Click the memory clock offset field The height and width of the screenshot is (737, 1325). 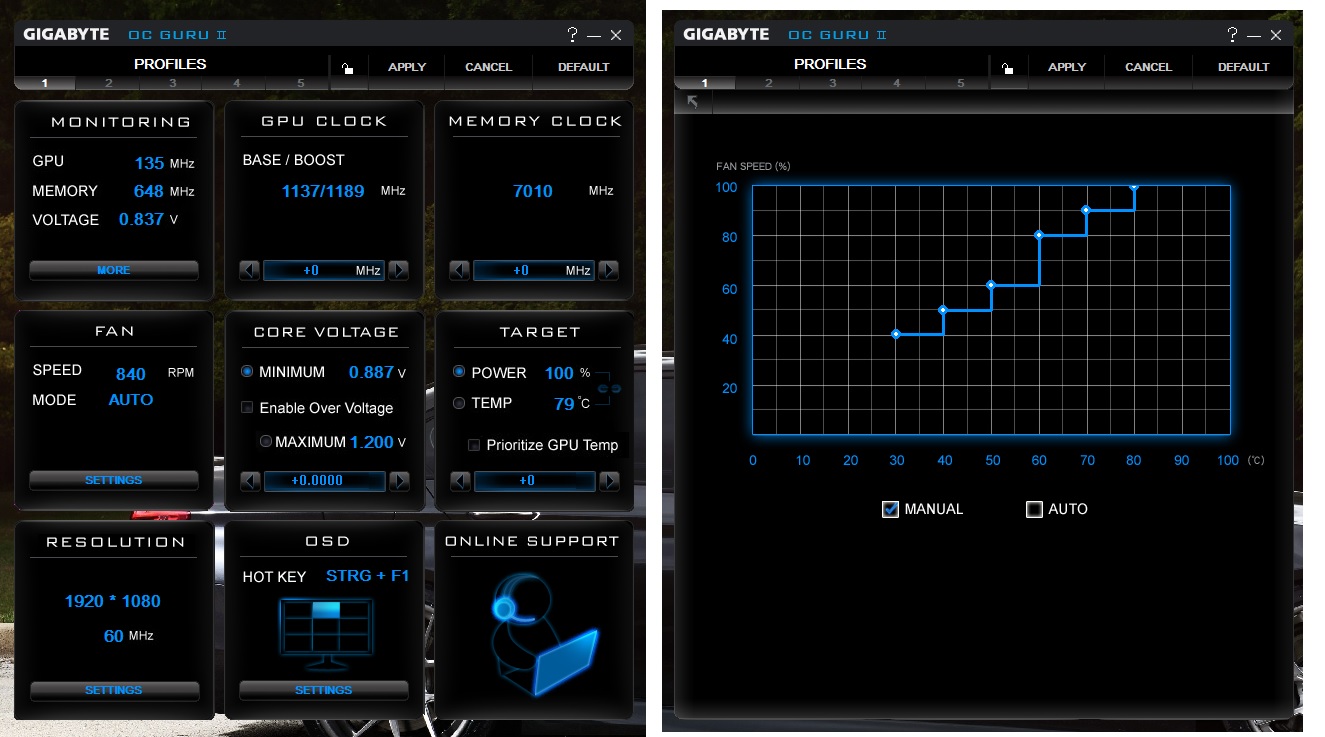[x=534, y=270]
